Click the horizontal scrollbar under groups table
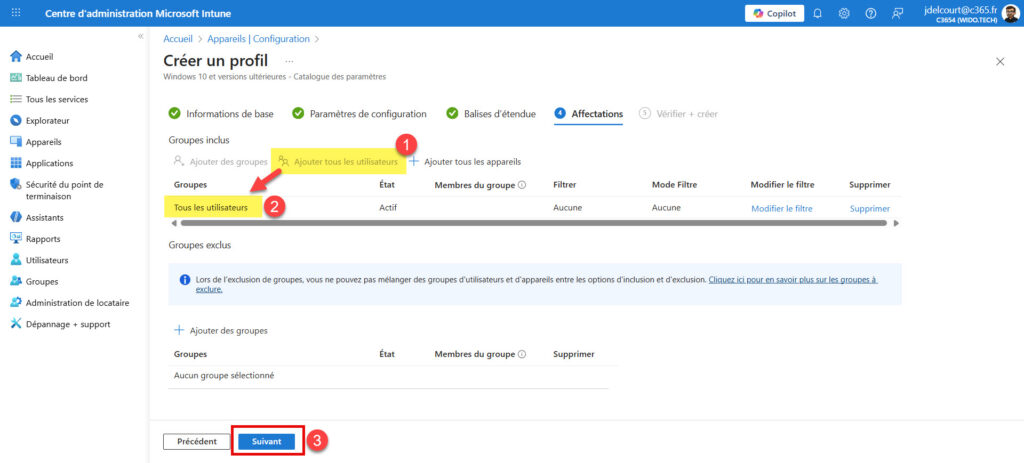This screenshot has width=1024, height=463. (530, 223)
